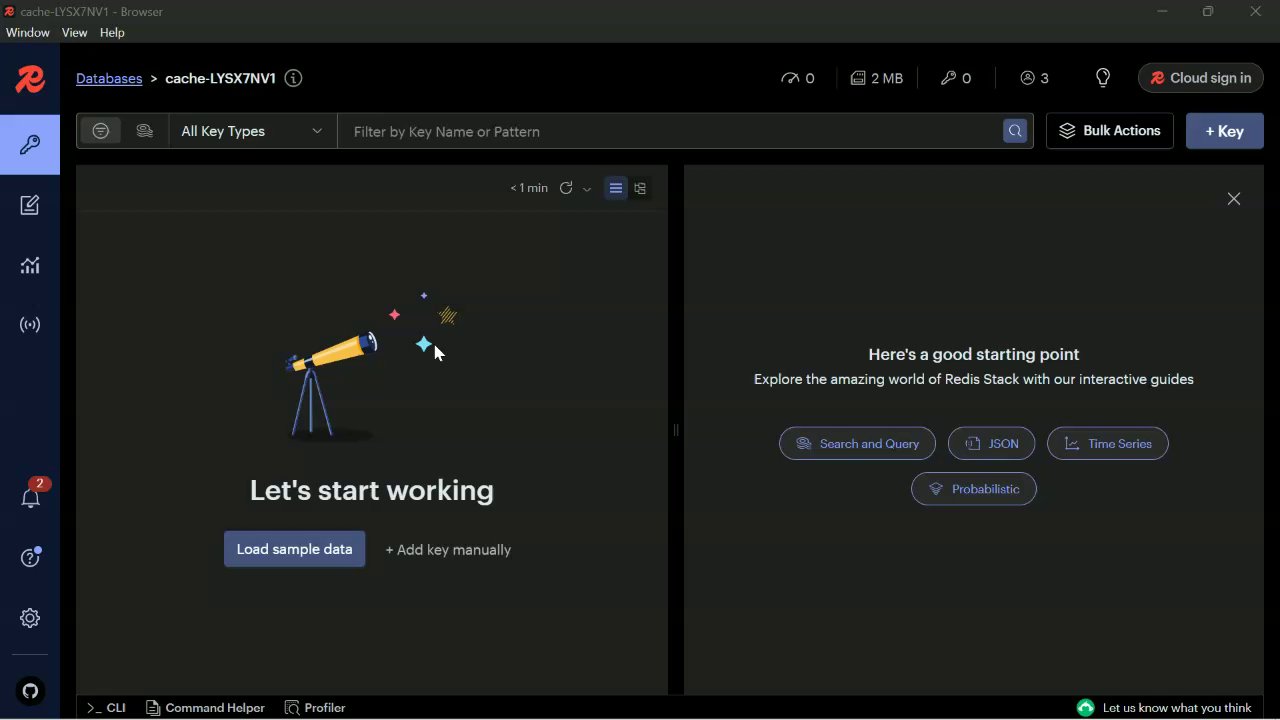Screen dimensions: 1280x720
Task: Open the All Key Types dropdown
Action: pyautogui.click(x=252, y=131)
